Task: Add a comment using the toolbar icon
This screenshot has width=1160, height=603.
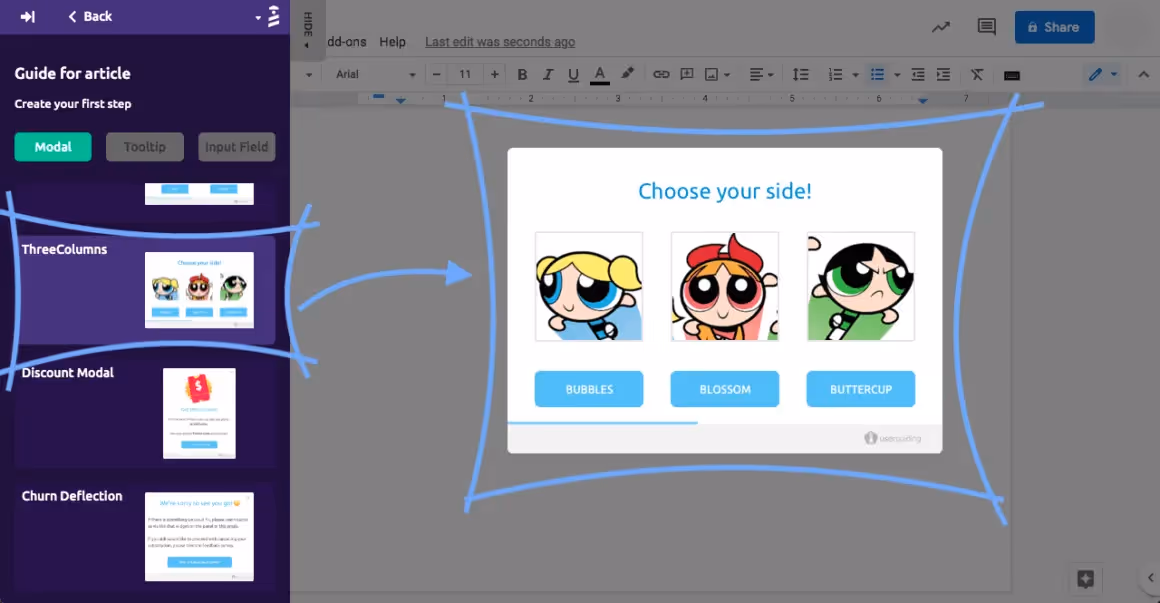Action: pos(687,74)
